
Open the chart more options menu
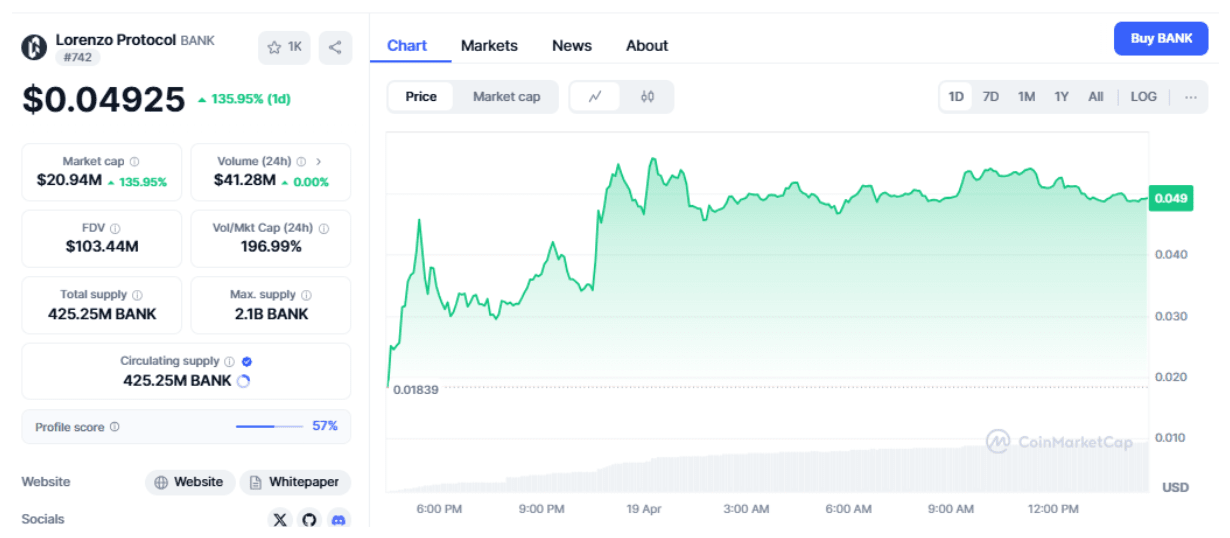click(x=1190, y=97)
